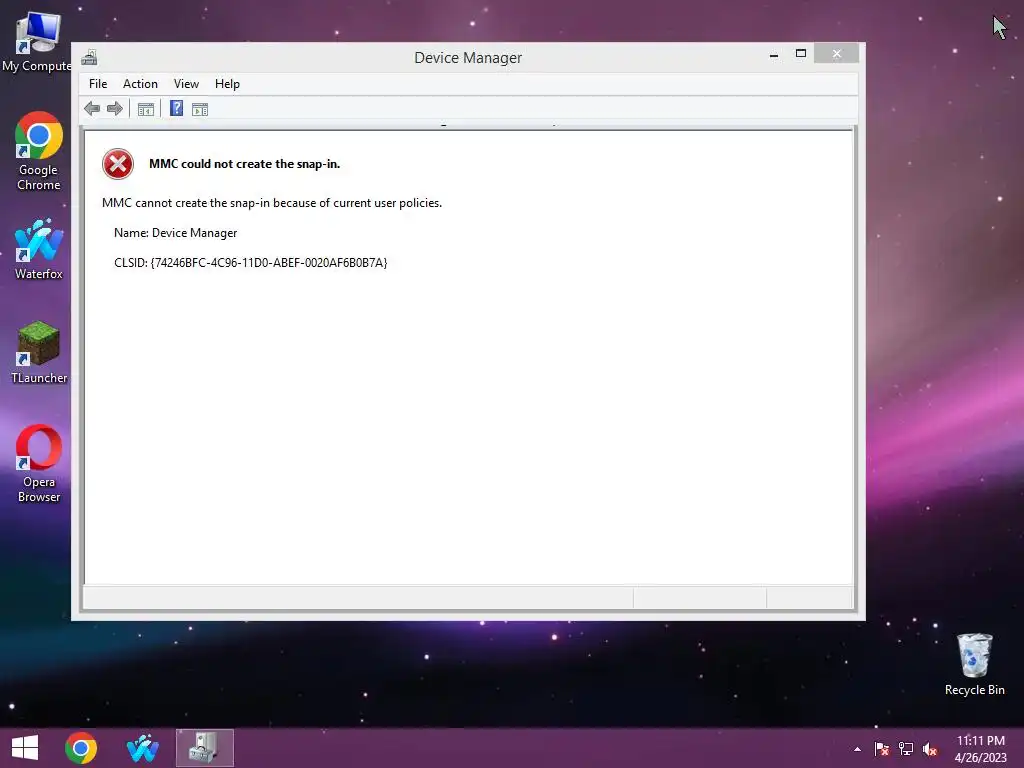Close the Device Manager window

837,54
